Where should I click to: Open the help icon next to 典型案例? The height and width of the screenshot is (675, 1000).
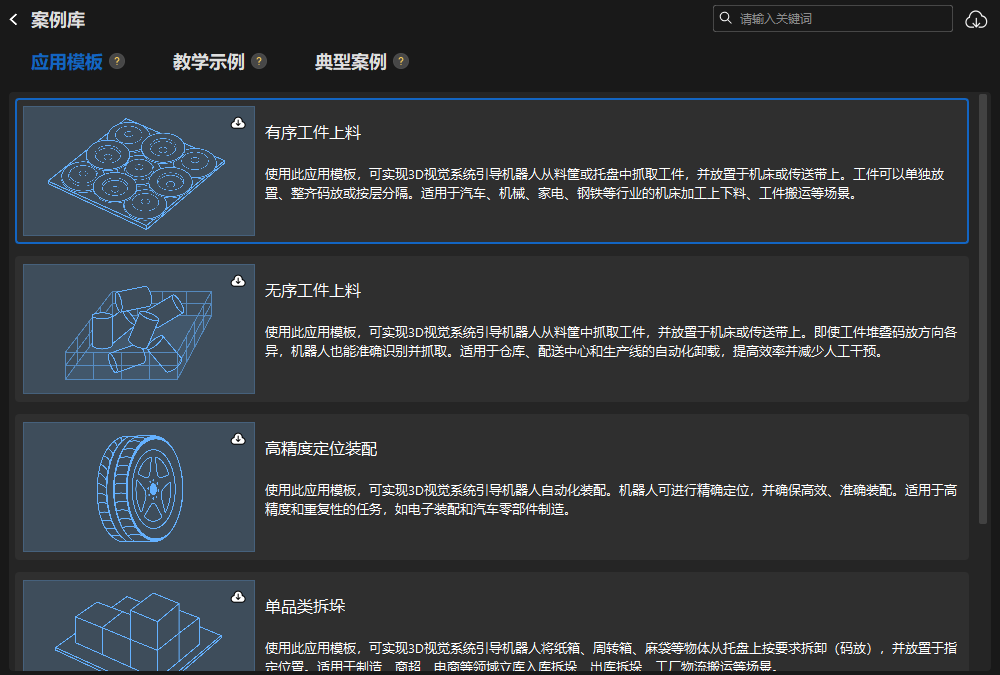click(x=401, y=61)
